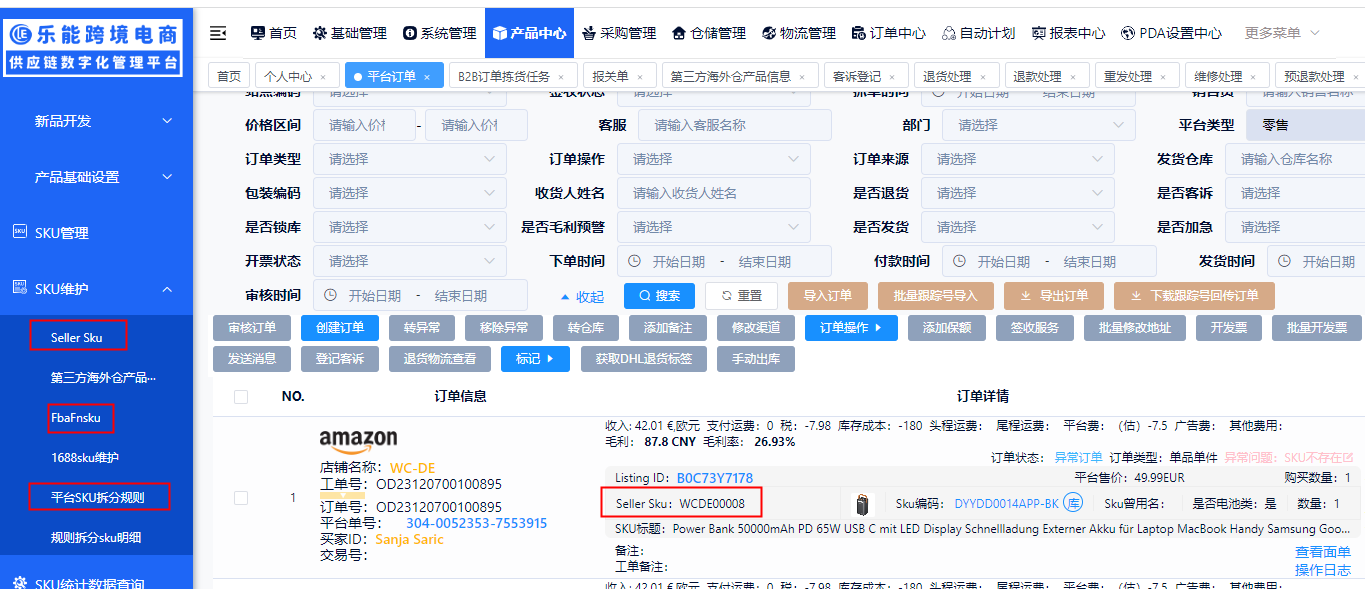The image size is (1365, 589).
Task: Collapse the sidebar with the hamburger icon
Action: (218, 33)
